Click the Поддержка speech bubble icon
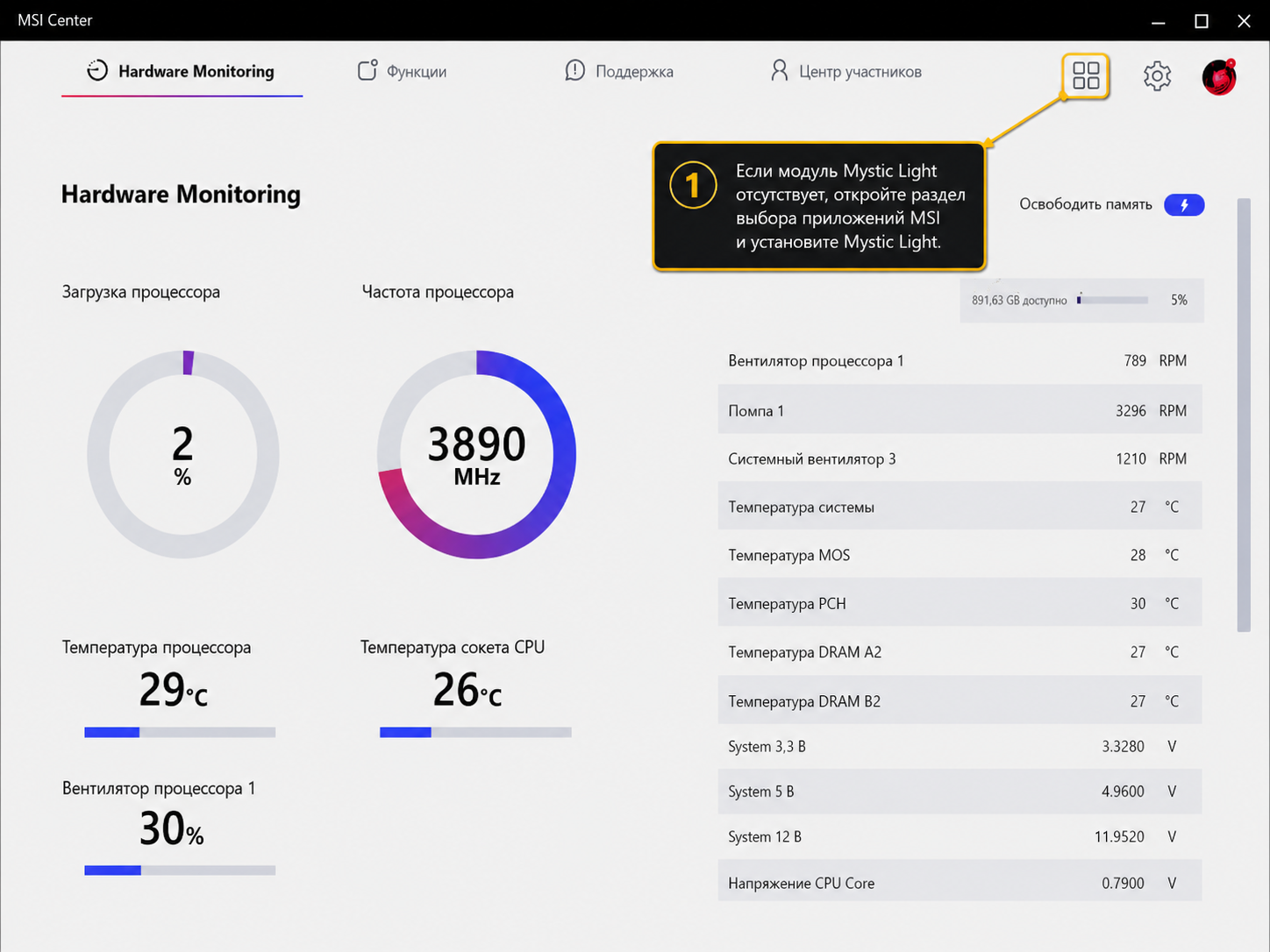The width and height of the screenshot is (1270, 952). 575,71
